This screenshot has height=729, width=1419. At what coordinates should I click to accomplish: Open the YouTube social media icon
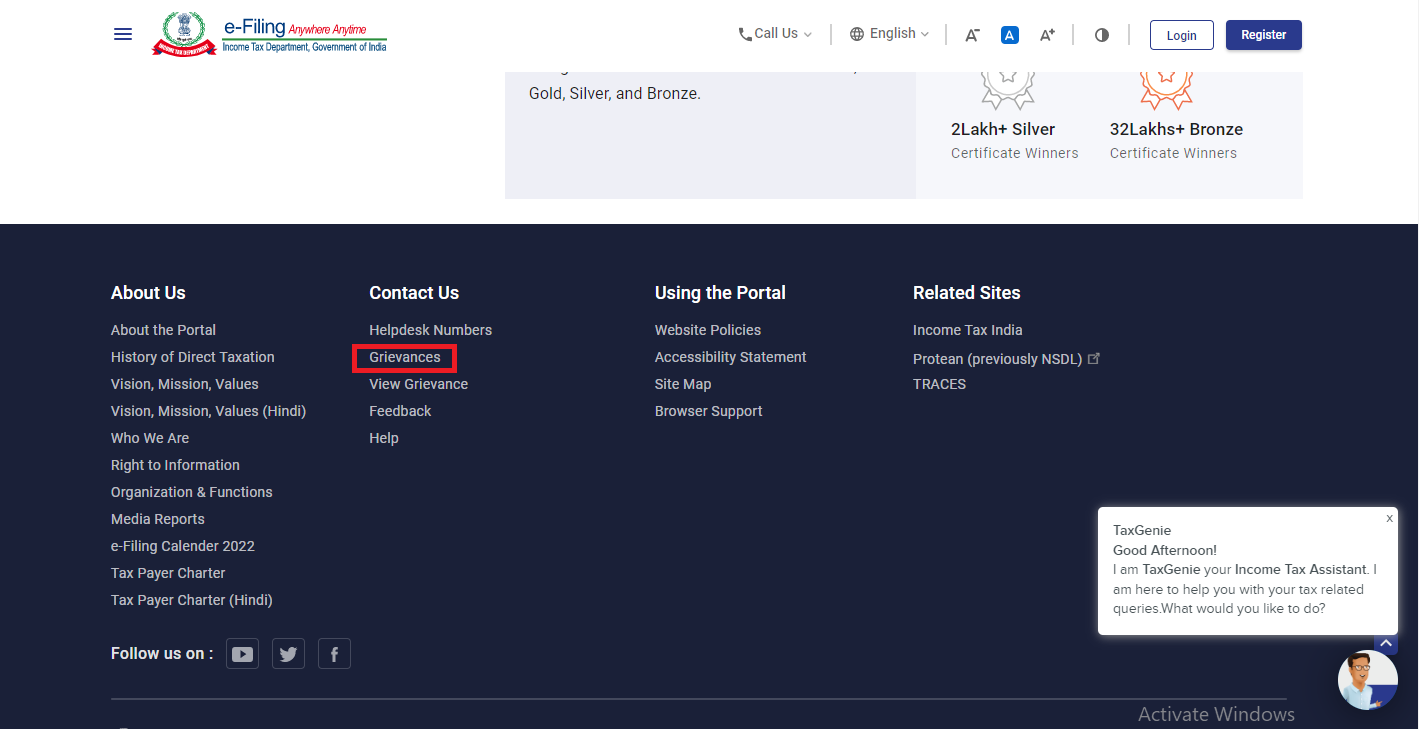[242, 654]
